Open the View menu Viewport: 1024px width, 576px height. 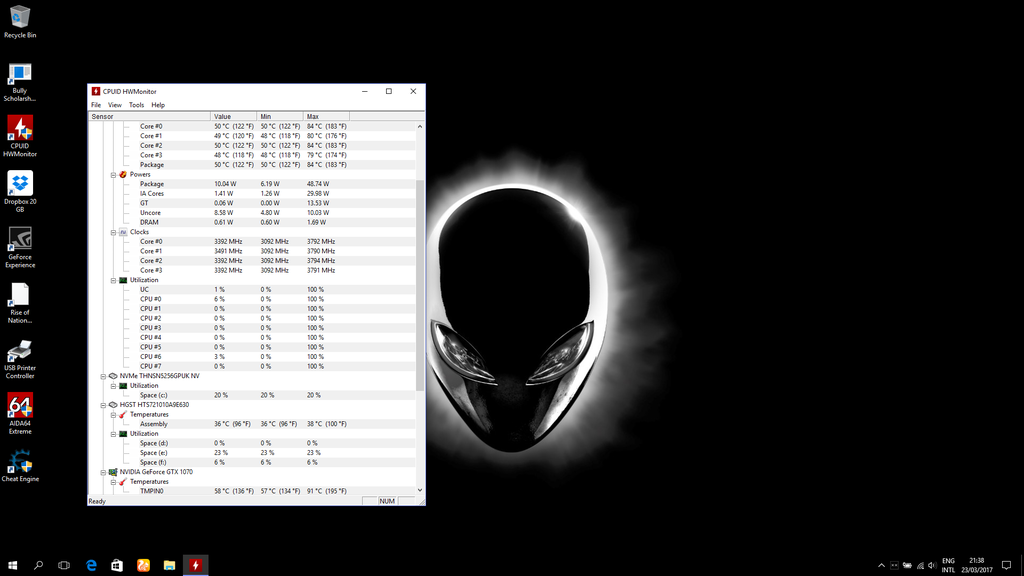point(115,104)
